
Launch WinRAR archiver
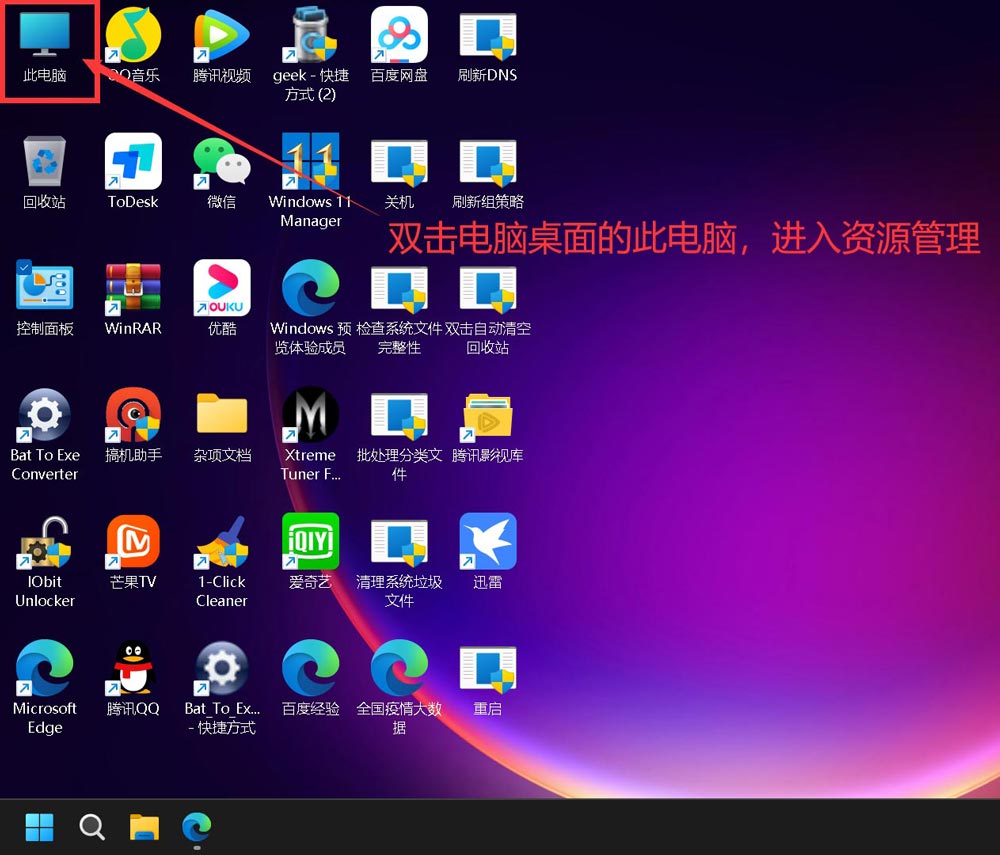click(x=133, y=292)
